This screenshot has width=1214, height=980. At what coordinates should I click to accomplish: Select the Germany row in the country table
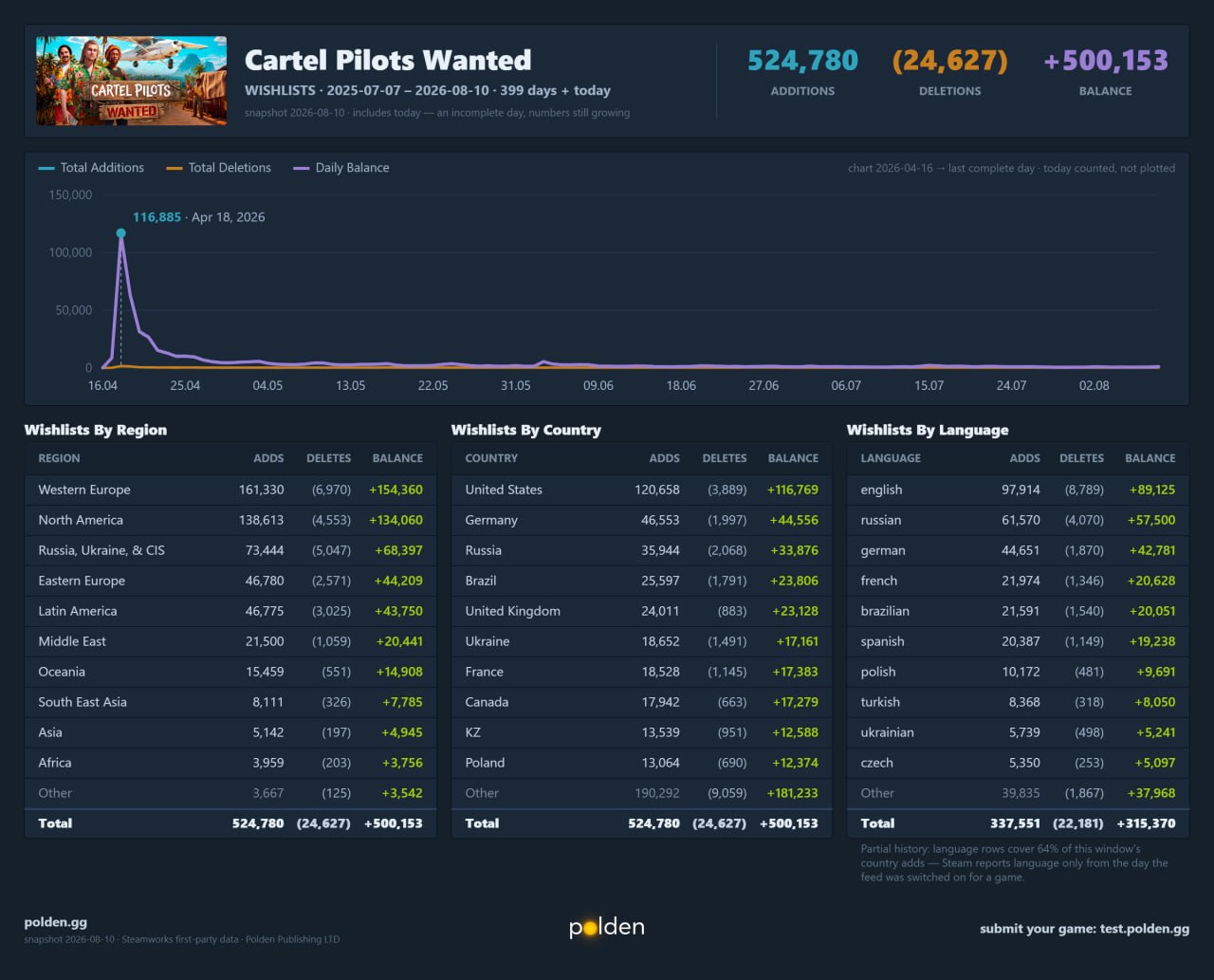(642, 520)
